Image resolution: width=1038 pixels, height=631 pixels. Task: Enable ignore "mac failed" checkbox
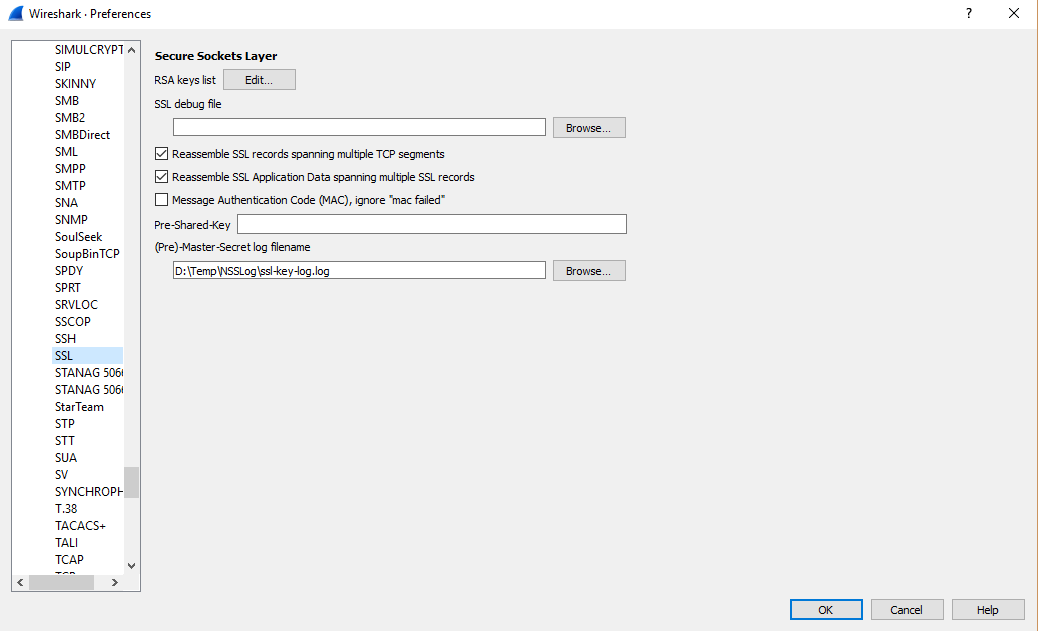click(x=162, y=200)
